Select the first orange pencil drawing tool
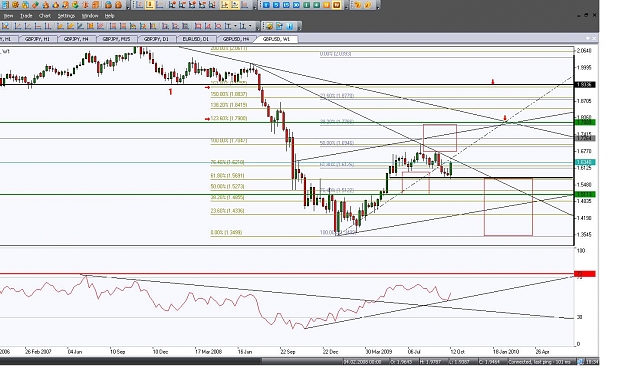 60,26
